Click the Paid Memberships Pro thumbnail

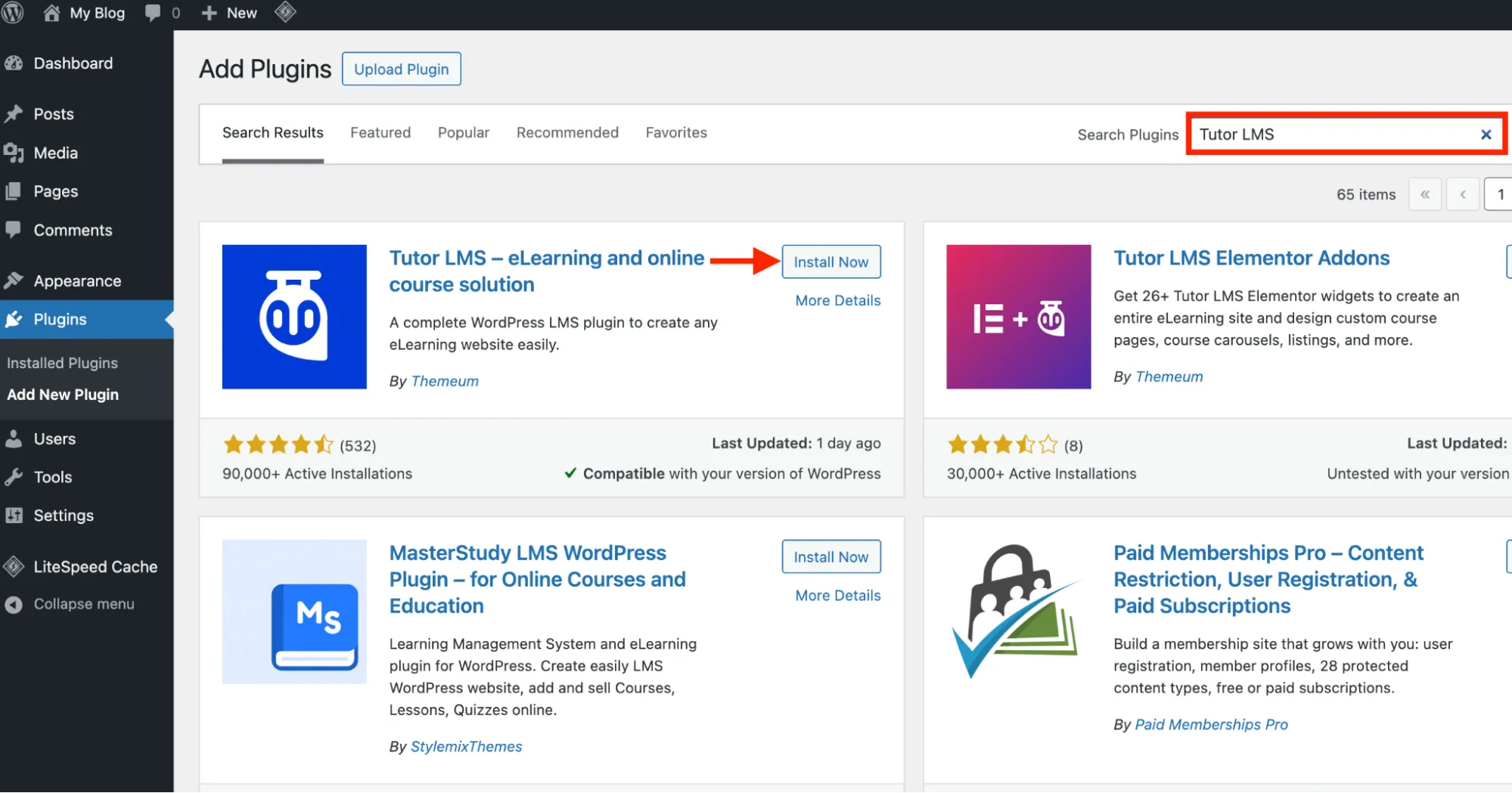pos(1018,612)
